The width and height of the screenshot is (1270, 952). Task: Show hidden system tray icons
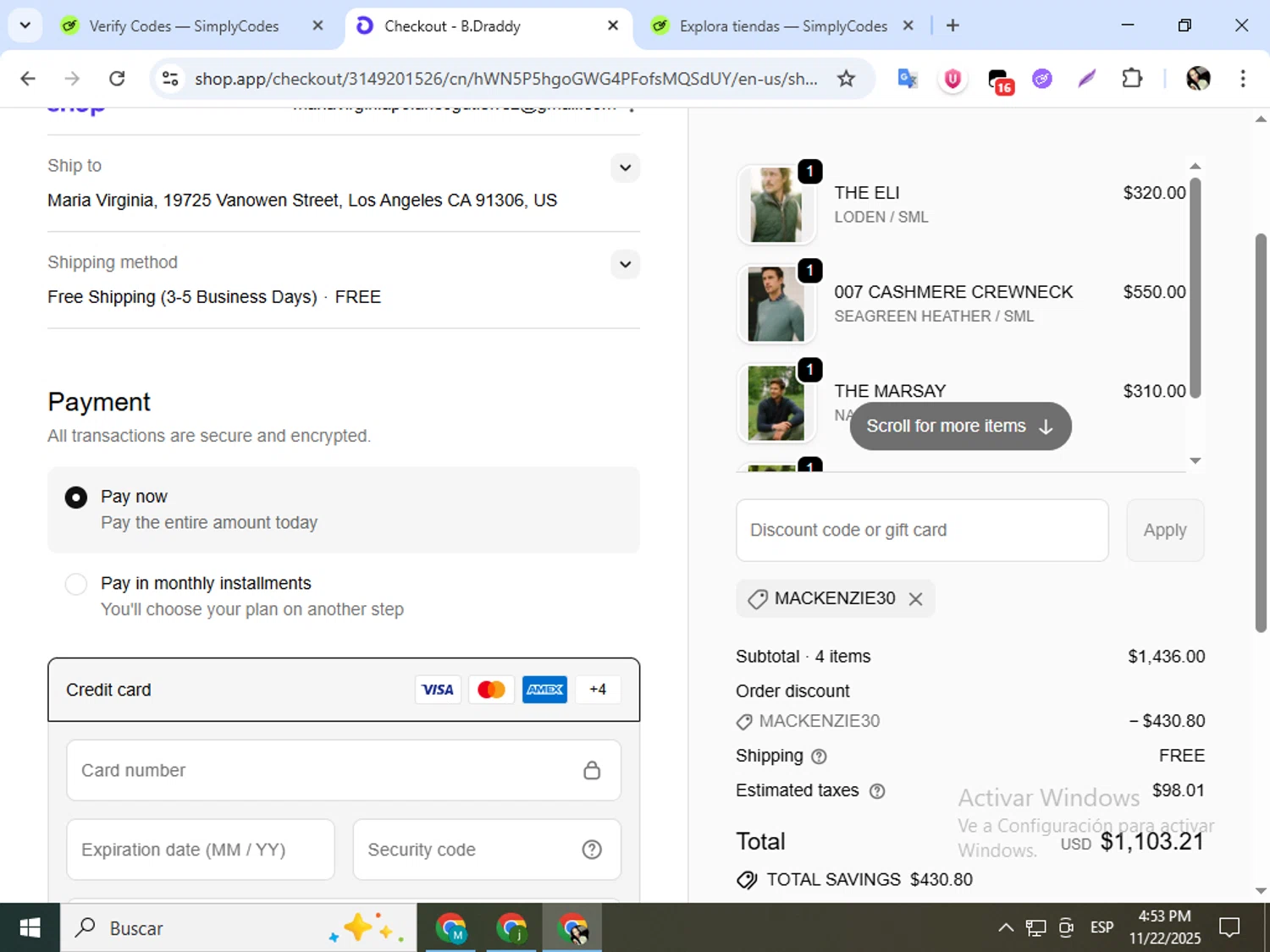(x=1006, y=928)
